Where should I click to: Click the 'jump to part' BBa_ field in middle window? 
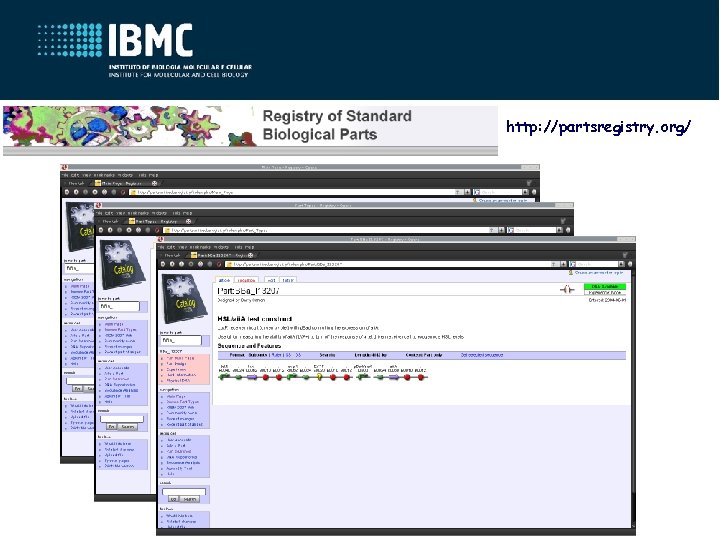pyautogui.click(x=119, y=306)
